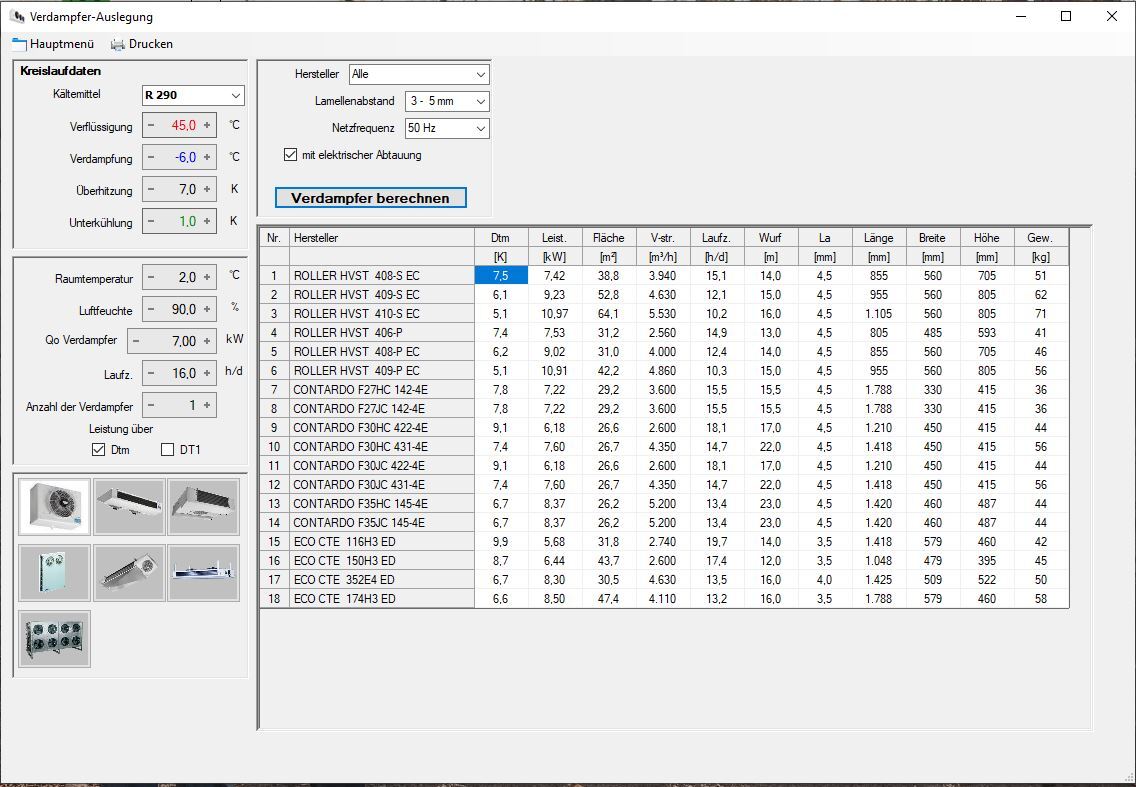Click Leist. value 10,97 in row 3
Screen dimensions: 1136x787
tap(554, 314)
